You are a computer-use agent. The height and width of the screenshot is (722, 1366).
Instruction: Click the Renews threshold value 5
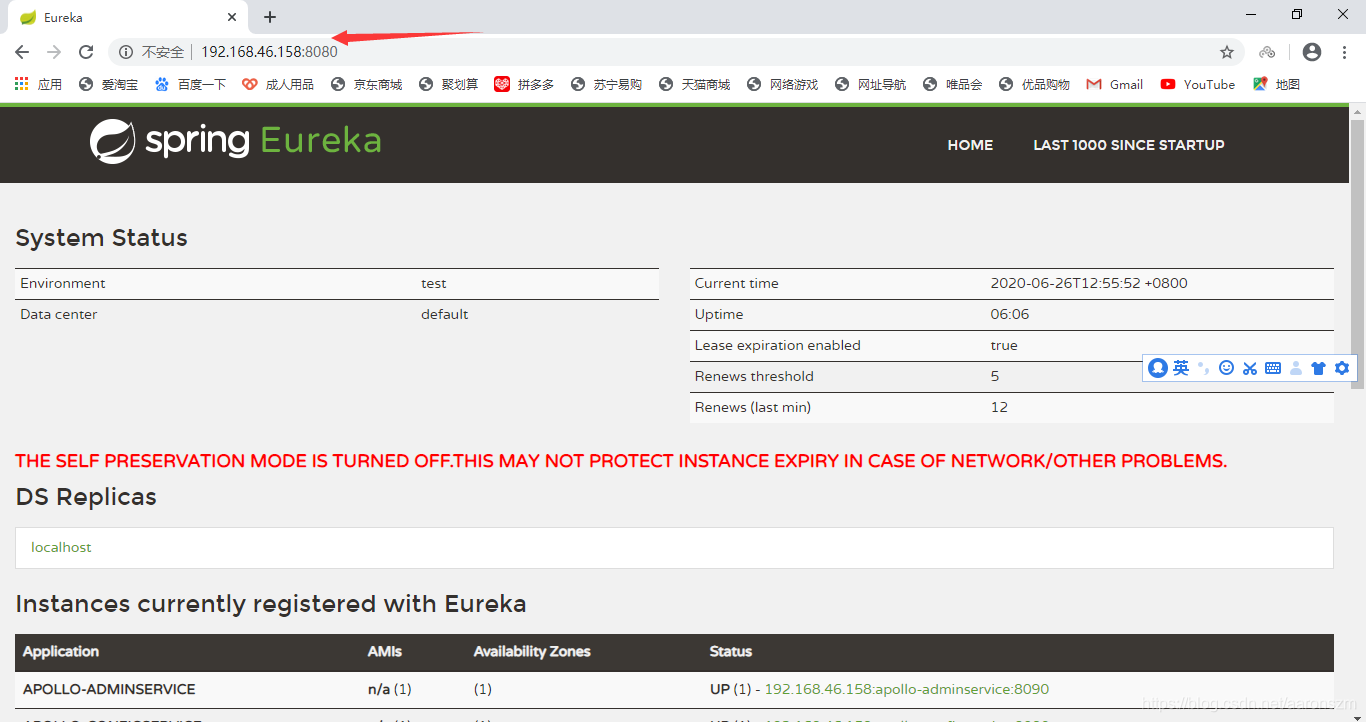click(995, 376)
